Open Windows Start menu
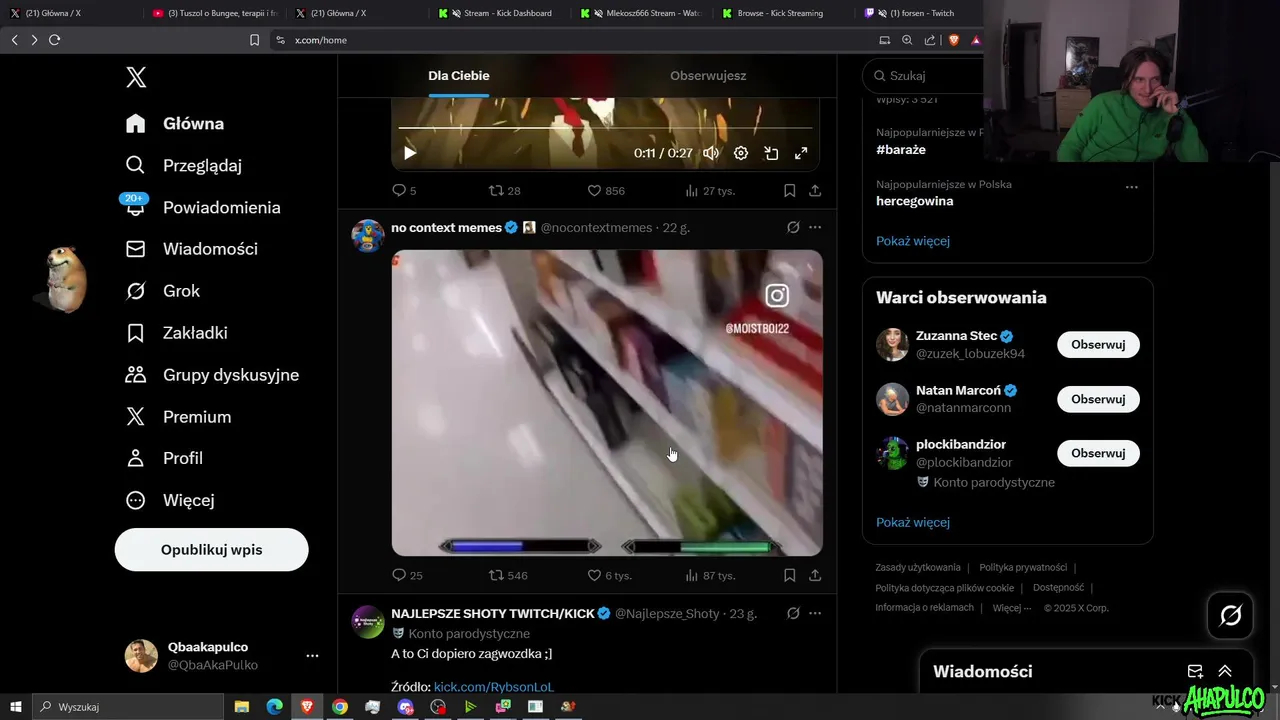 click(x=16, y=707)
